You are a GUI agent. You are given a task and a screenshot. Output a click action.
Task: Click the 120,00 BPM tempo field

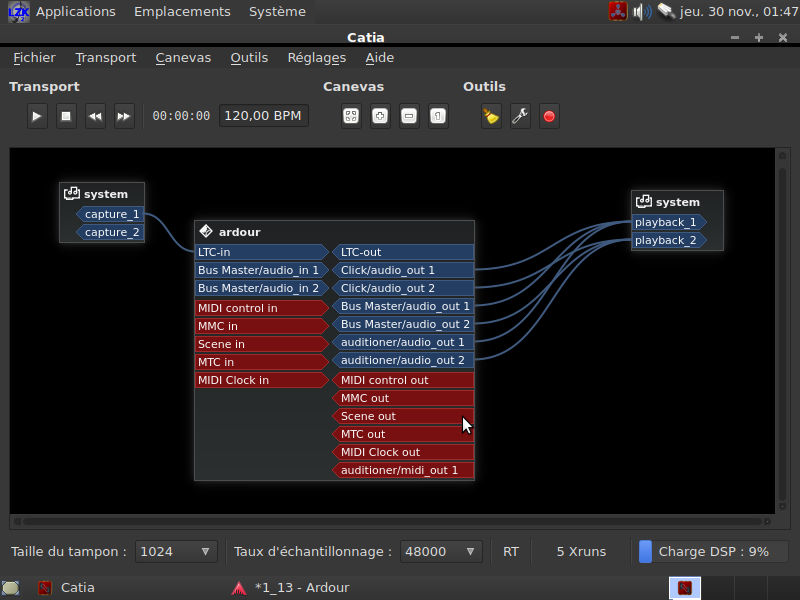[263, 116]
